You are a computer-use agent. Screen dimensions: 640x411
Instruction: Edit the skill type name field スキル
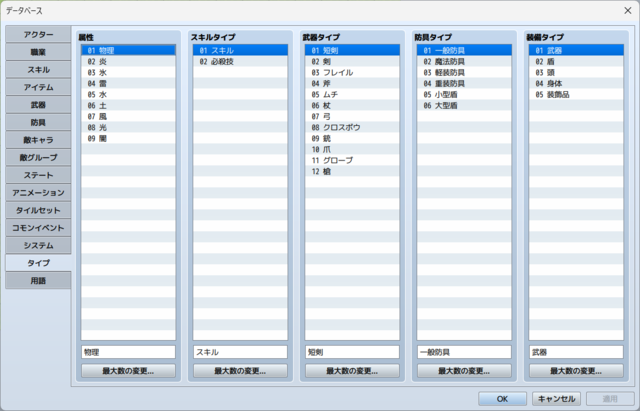(240, 352)
